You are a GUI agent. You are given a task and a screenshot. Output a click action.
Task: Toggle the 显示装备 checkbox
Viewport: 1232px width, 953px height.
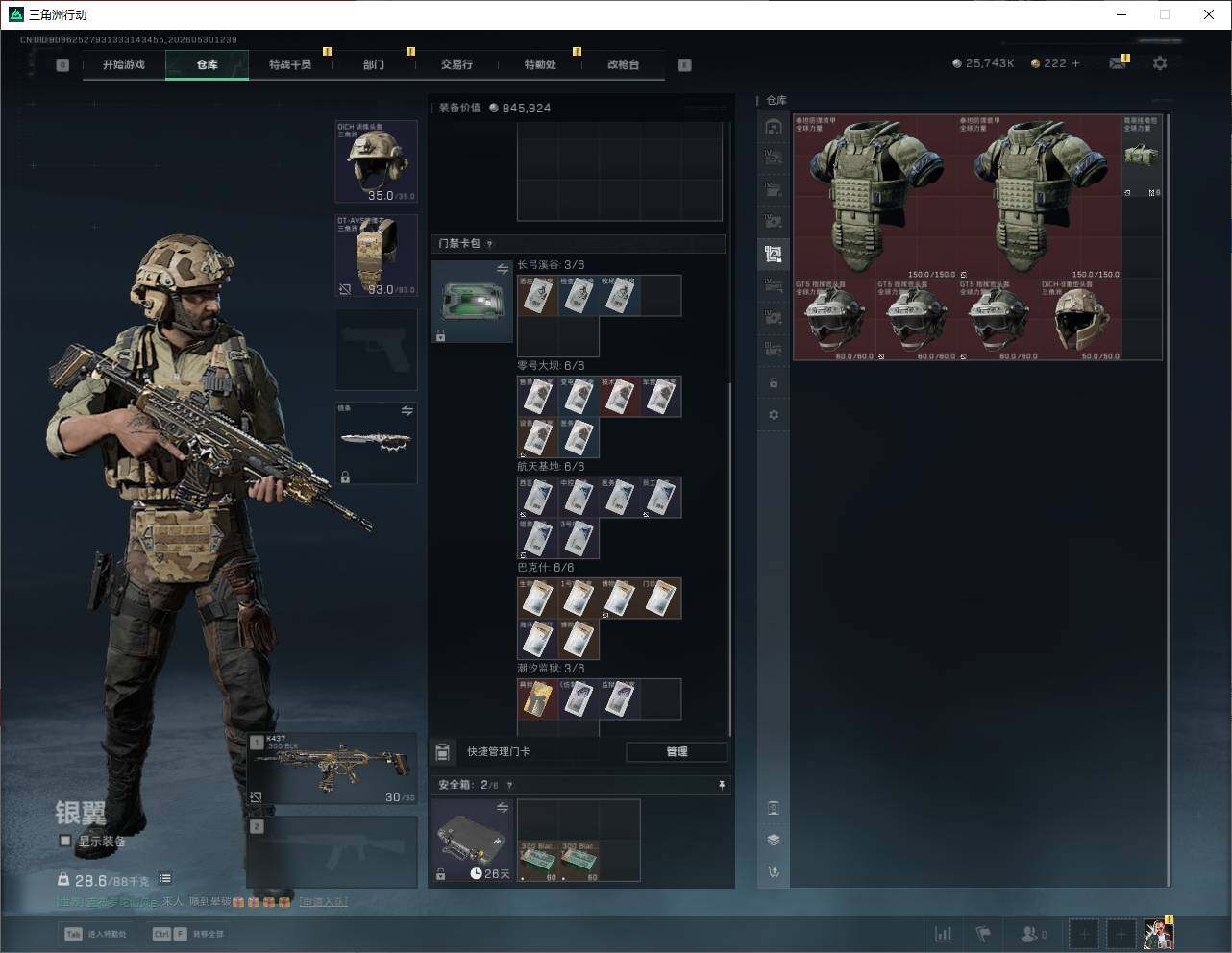(x=65, y=841)
